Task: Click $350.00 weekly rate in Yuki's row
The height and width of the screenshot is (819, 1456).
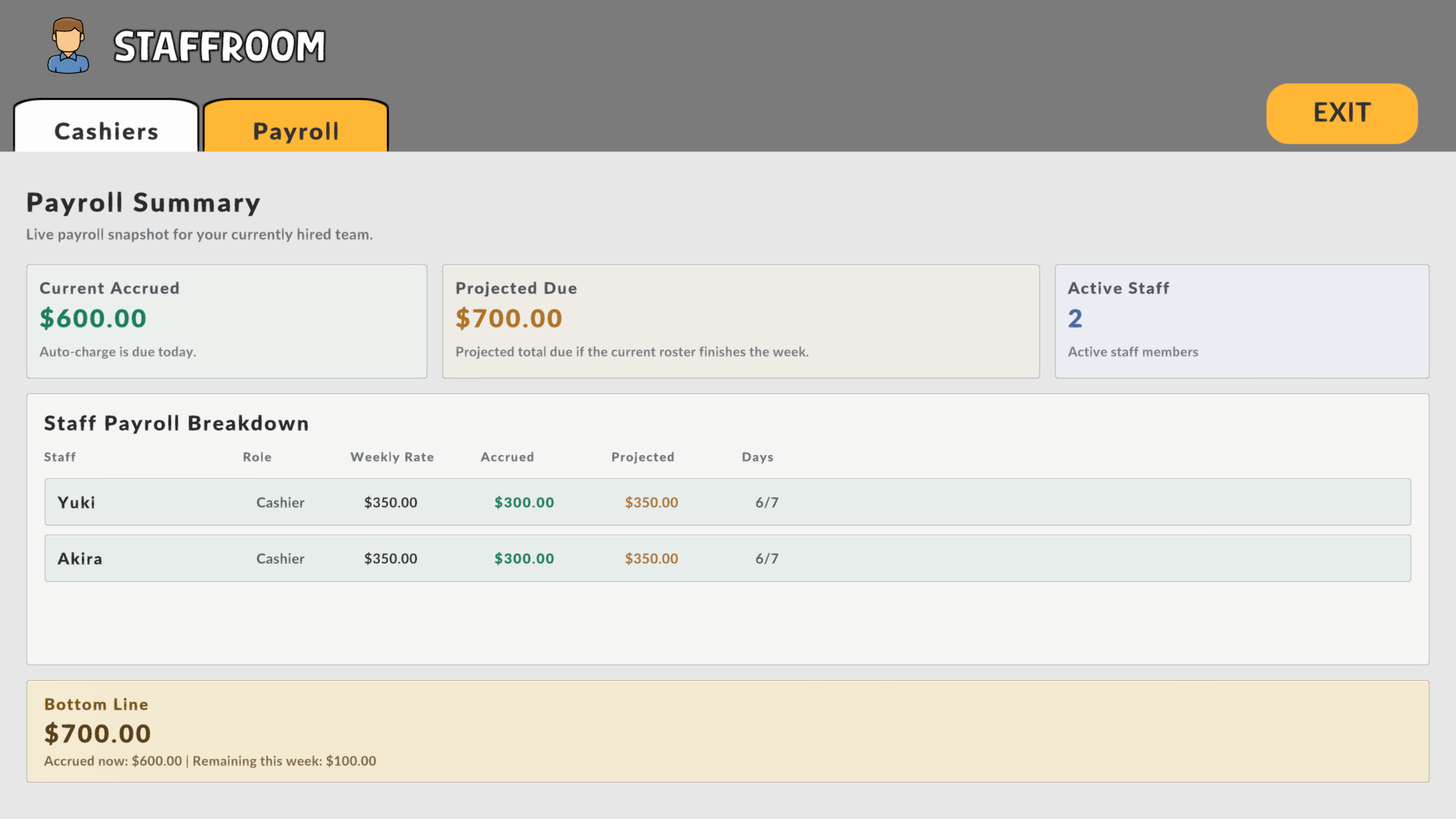Action: pyautogui.click(x=391, y=503)
